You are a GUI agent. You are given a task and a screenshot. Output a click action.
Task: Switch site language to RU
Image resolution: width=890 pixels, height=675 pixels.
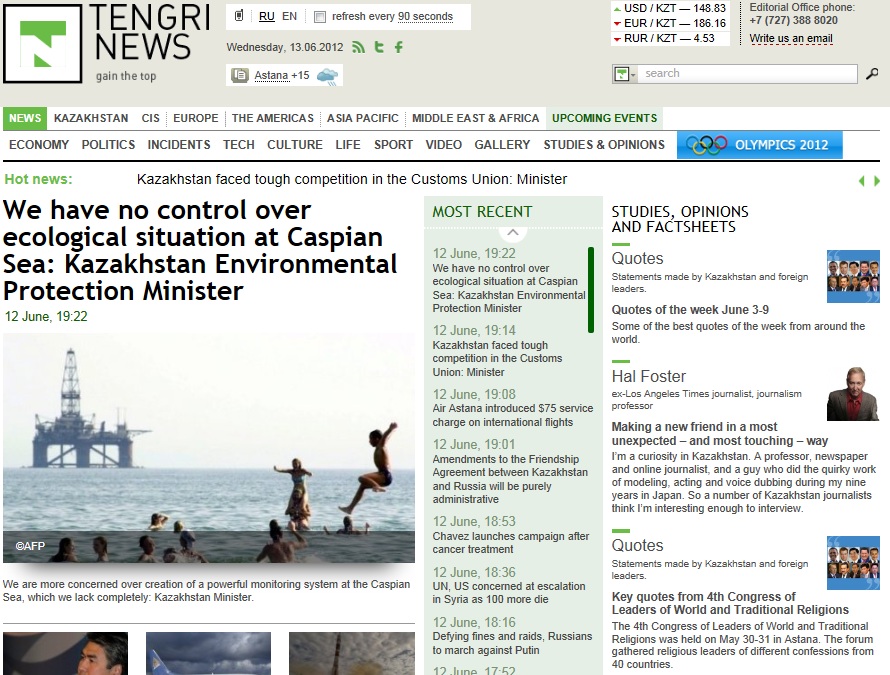pyautogui.click(x=266, y=16)
